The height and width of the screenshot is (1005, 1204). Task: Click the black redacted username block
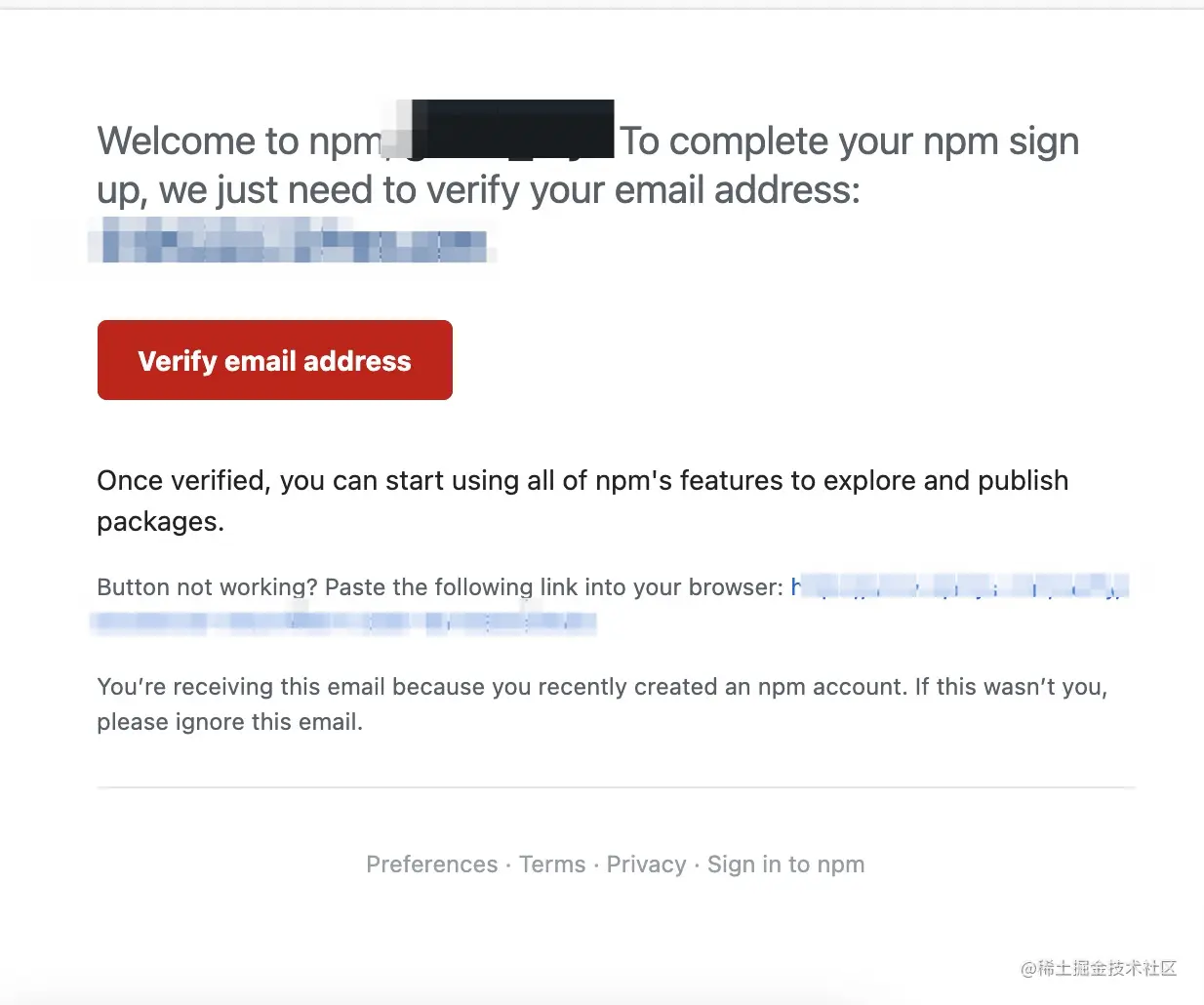click(512, 128)
